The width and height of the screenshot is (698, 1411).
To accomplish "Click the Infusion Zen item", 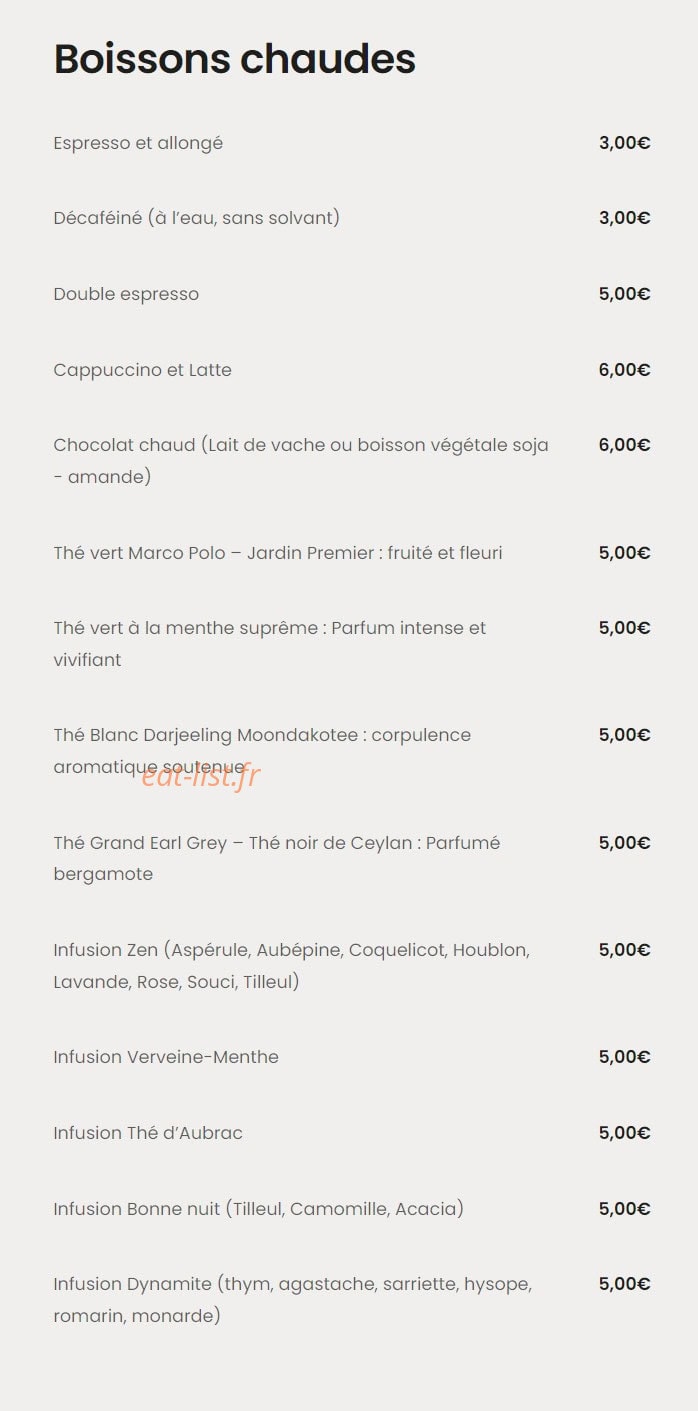I will (x=292, y=966).
